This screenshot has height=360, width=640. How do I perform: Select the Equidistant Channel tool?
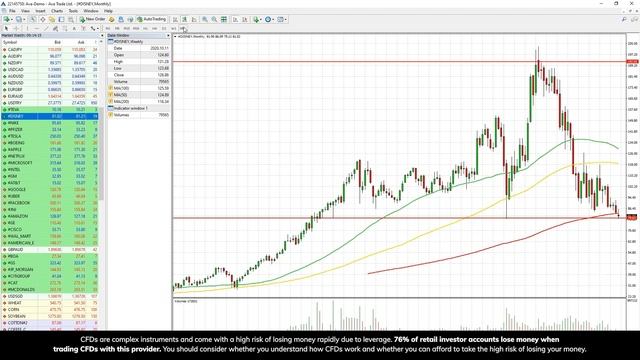click(x=55, y=28)
